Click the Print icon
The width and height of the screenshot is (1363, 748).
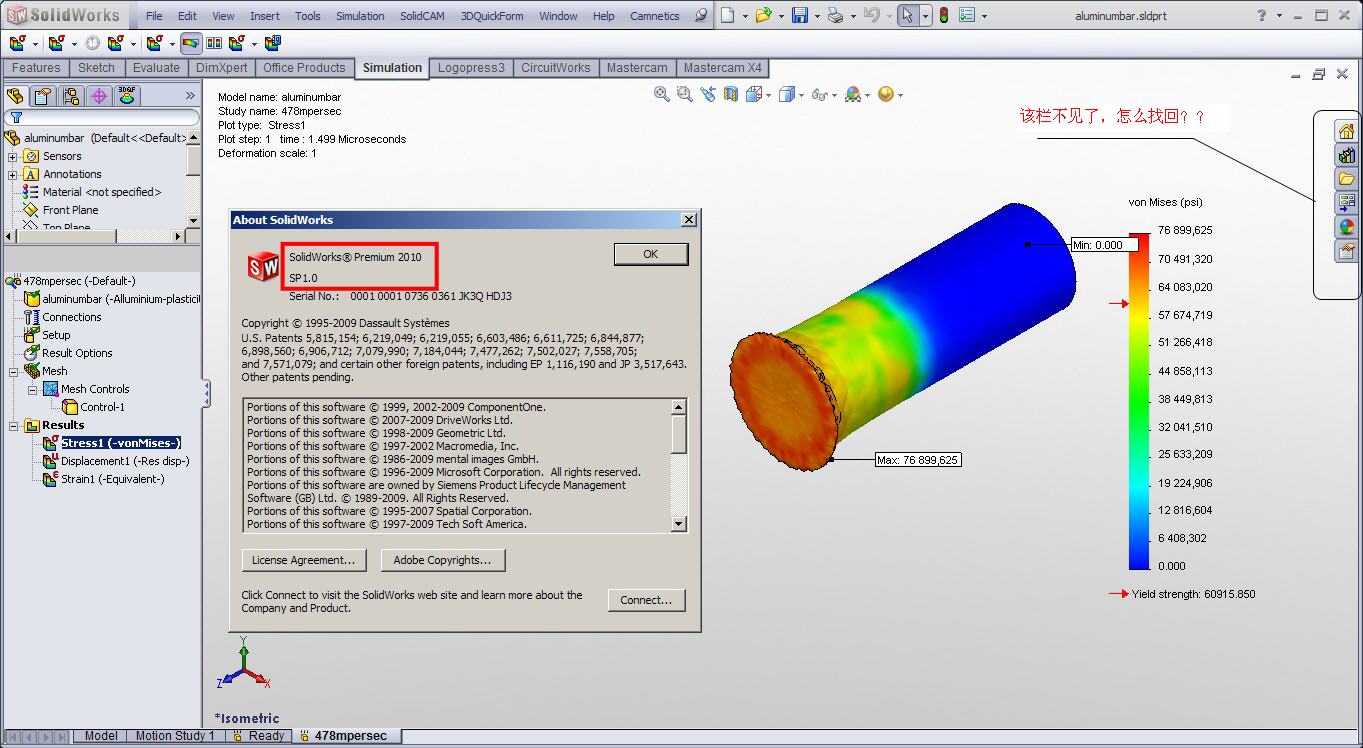pyautogui.click(x=835, y=15)
